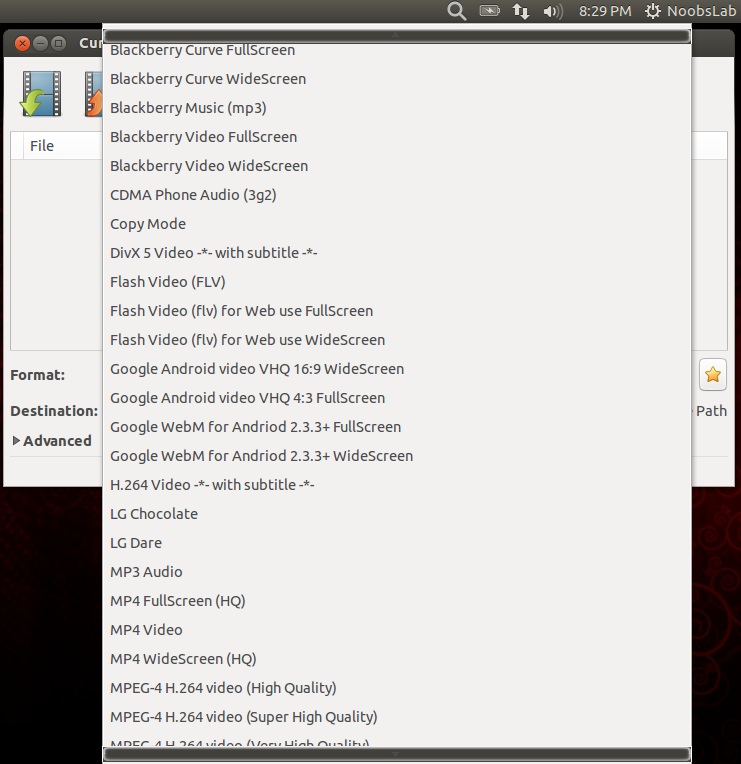The width and height of the screenshot is (741, 764).
Task: Click the add video file icon
Action: [x=41, y=94]
